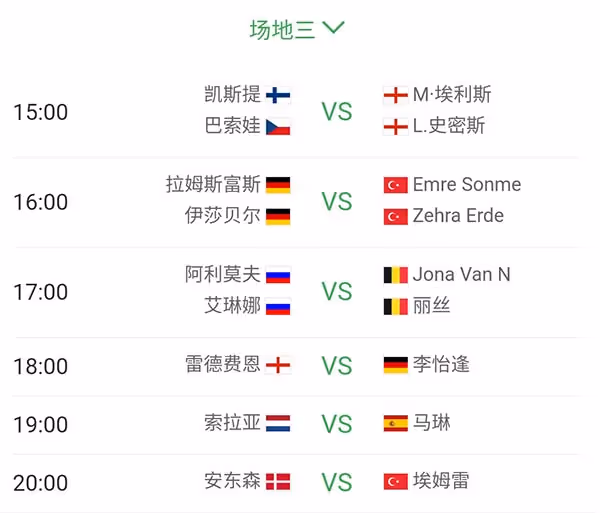600x513 pixels.
Task: Click the 17:00 time slot
Action: 41,292
